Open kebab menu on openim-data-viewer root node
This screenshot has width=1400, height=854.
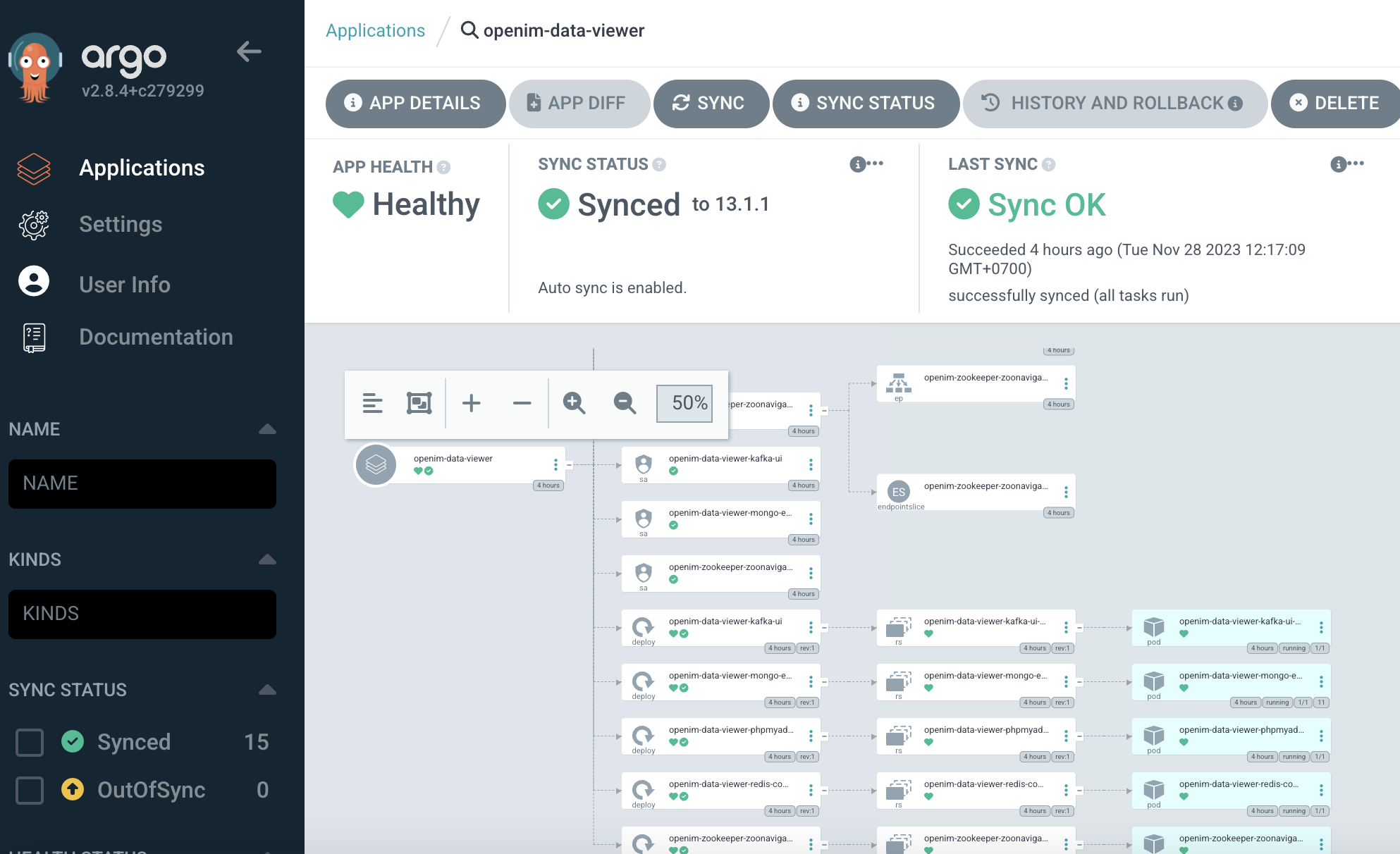coord(555,464)
